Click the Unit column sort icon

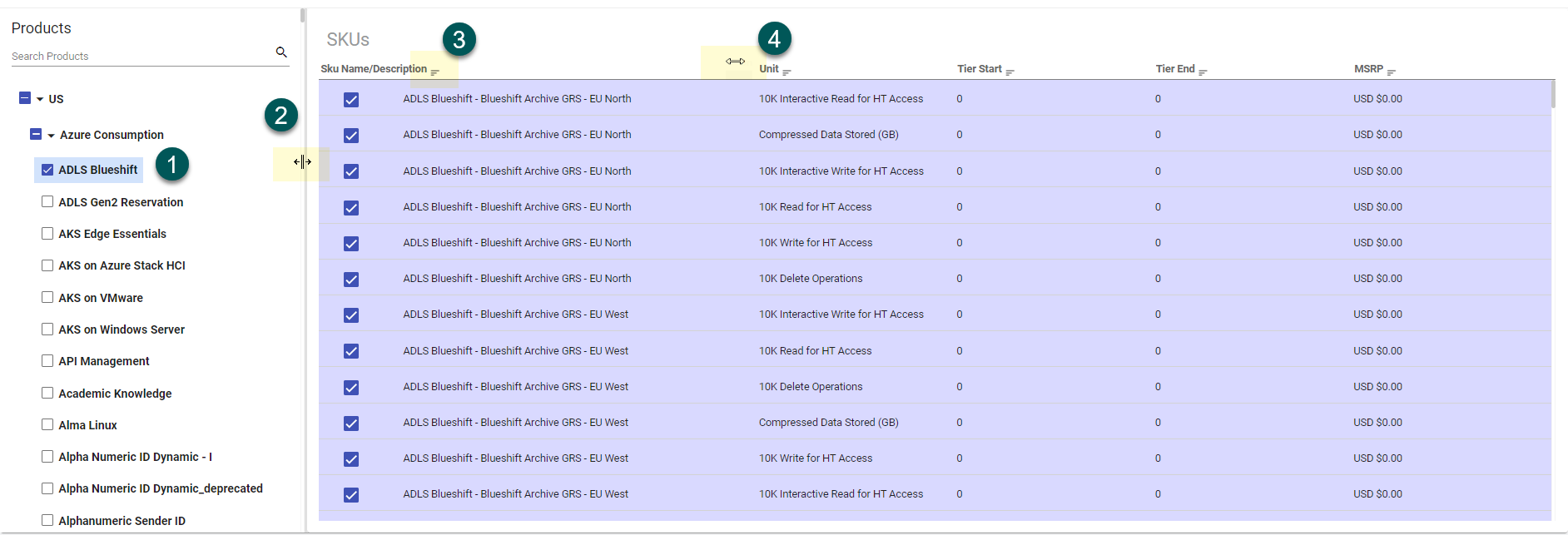[x=786, y=72]
